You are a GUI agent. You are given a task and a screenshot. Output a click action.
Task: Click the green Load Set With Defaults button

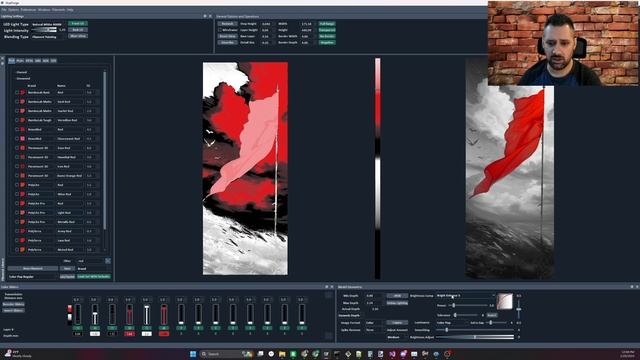point(94,277)
